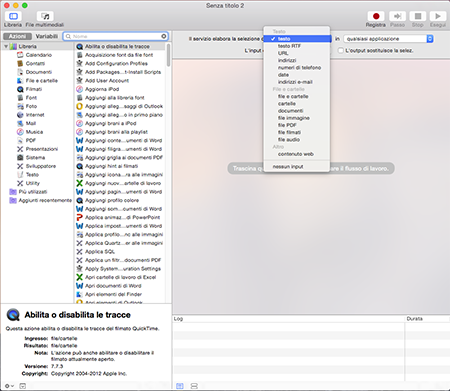This screenshot has height=391, width=450.
Task: Switch to the Azioni tab
Action: coord(17,36)
